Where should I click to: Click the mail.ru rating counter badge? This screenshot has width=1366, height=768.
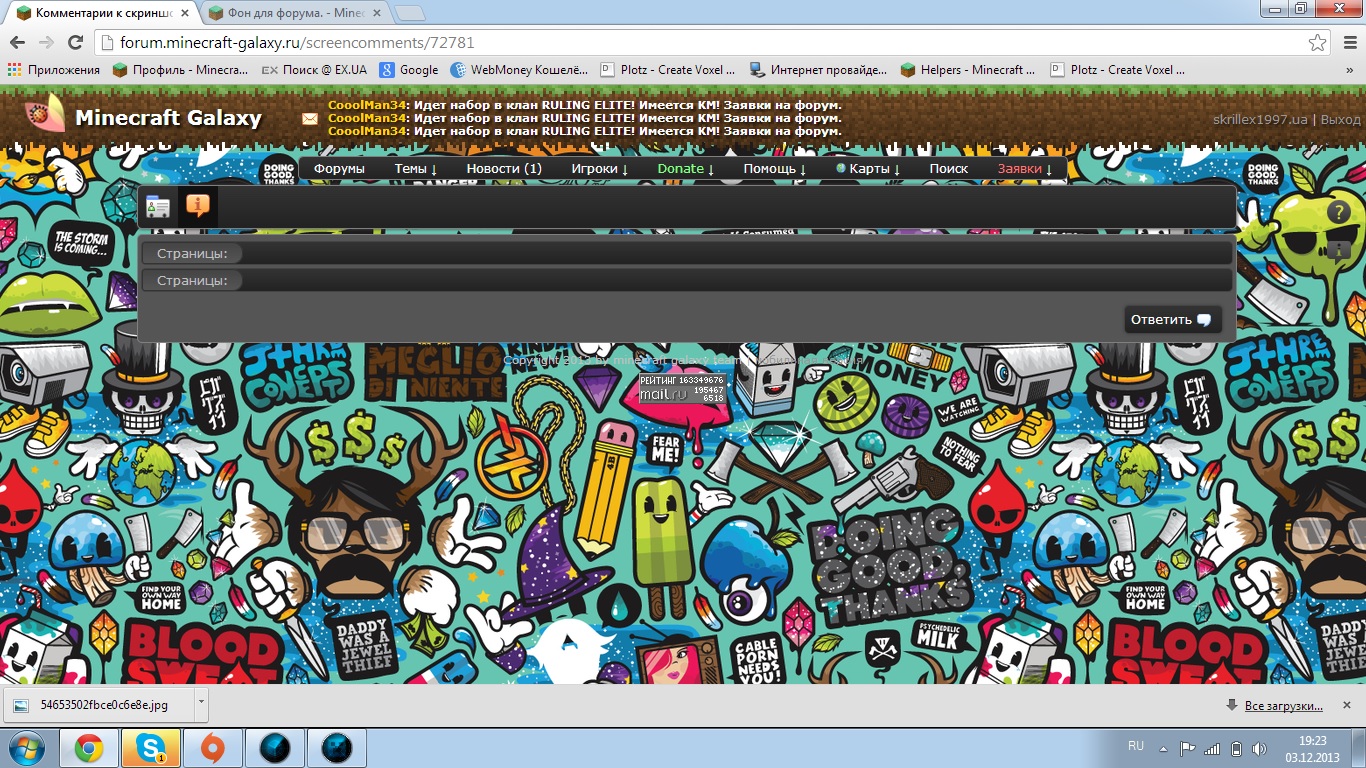pos(683,389)
